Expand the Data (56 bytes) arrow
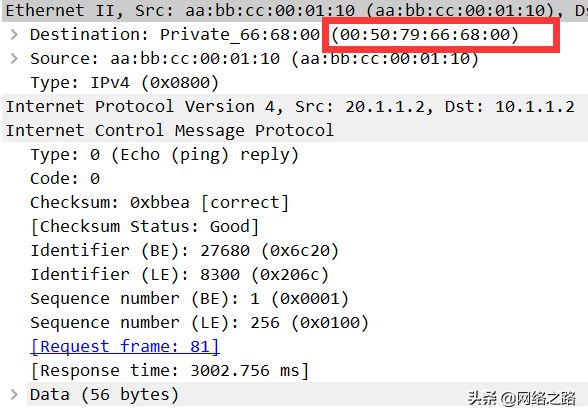 click(14, 394)
